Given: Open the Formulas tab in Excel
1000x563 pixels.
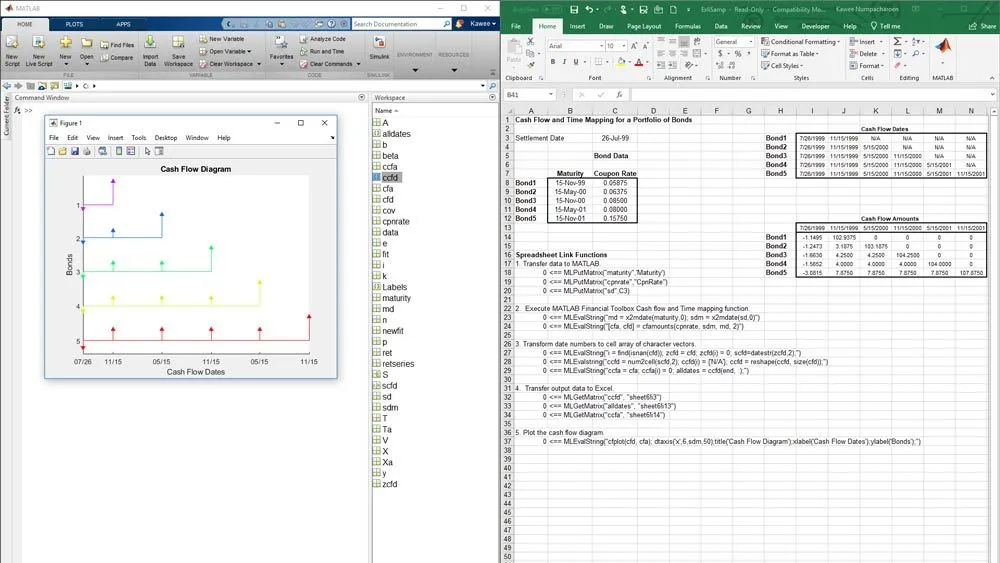Looking at the screenshot, I should click(x=688, y=26).
